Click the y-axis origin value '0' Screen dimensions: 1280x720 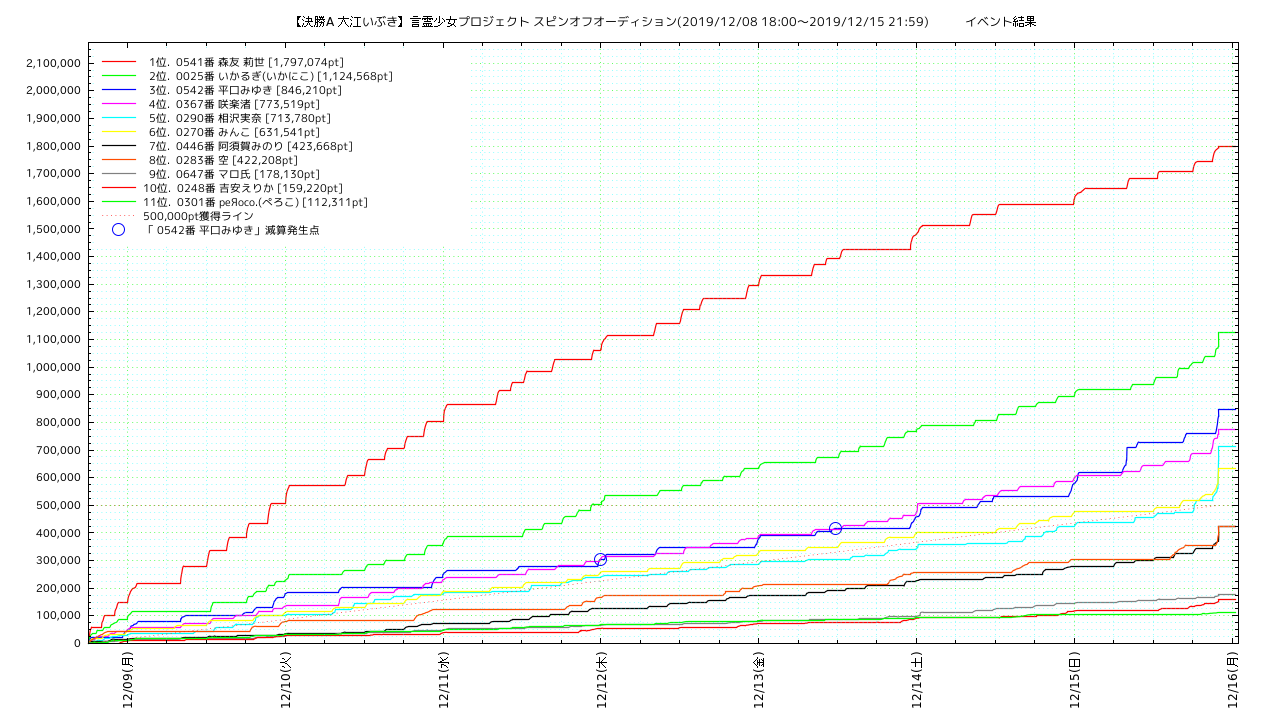[78, 644]
